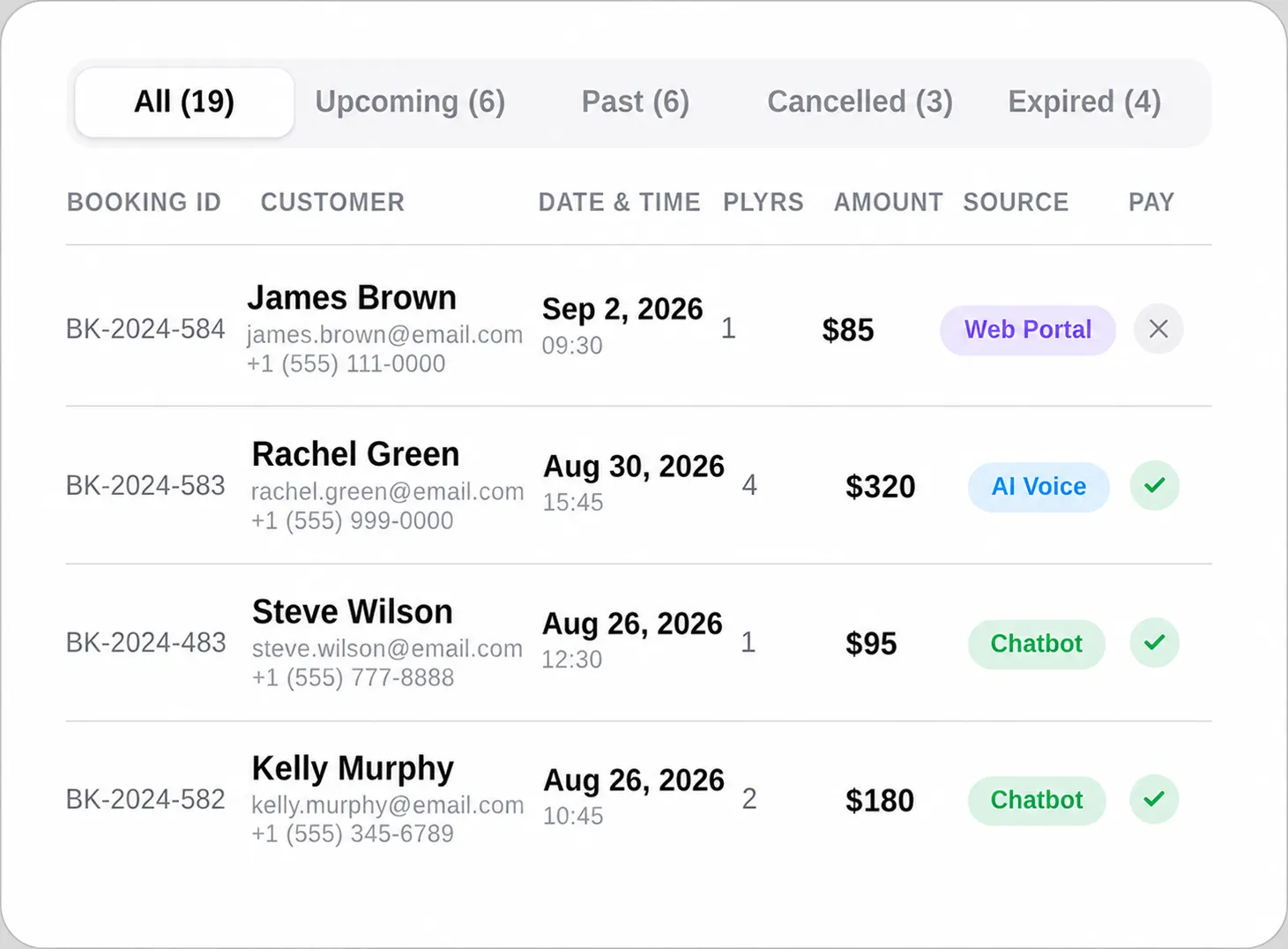Click the $85 amount
Viewport: 1288px width, 949px height.
click(x=848, y=331)
